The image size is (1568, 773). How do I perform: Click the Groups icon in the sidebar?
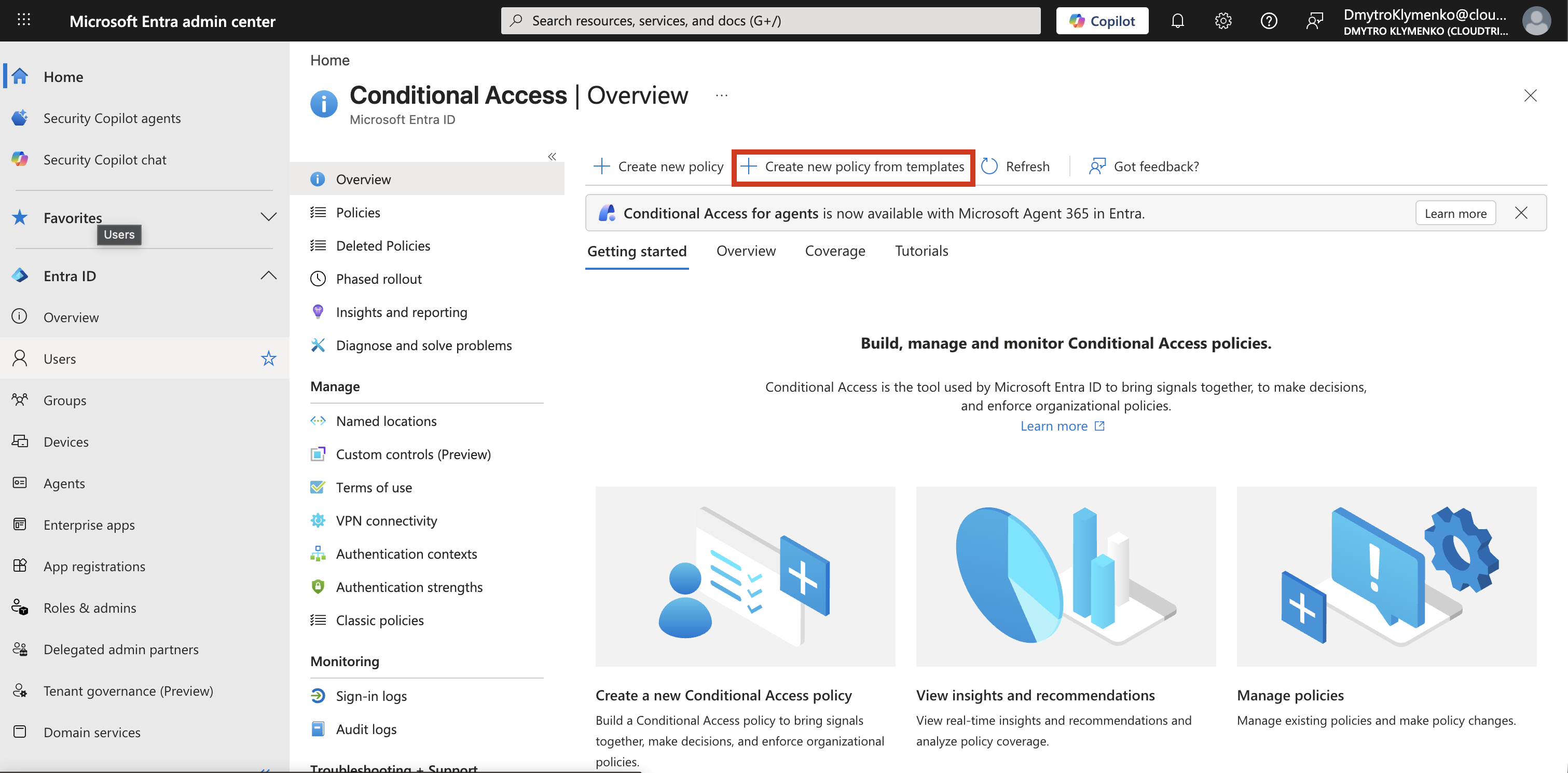[20, 400]
